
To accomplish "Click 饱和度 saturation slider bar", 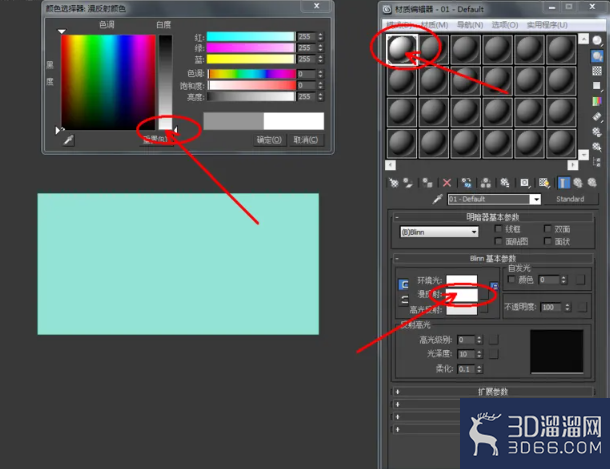I will pos(252,85).
